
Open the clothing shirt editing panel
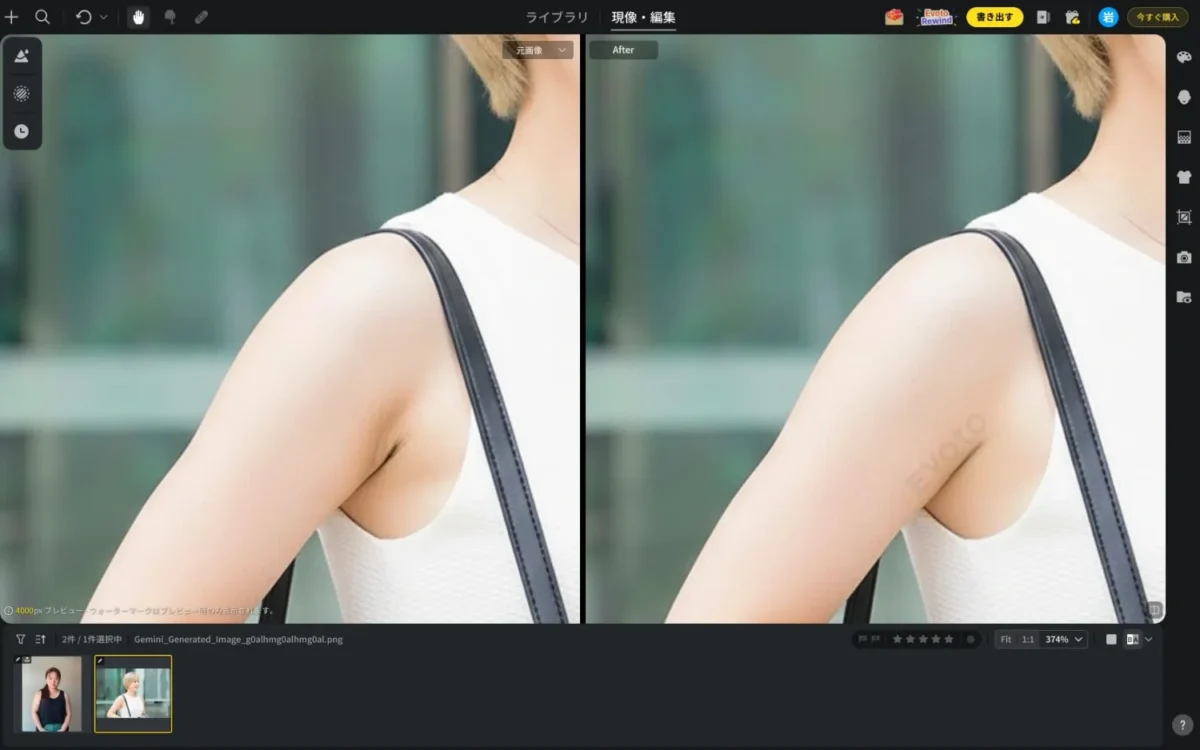[1184, 177]
